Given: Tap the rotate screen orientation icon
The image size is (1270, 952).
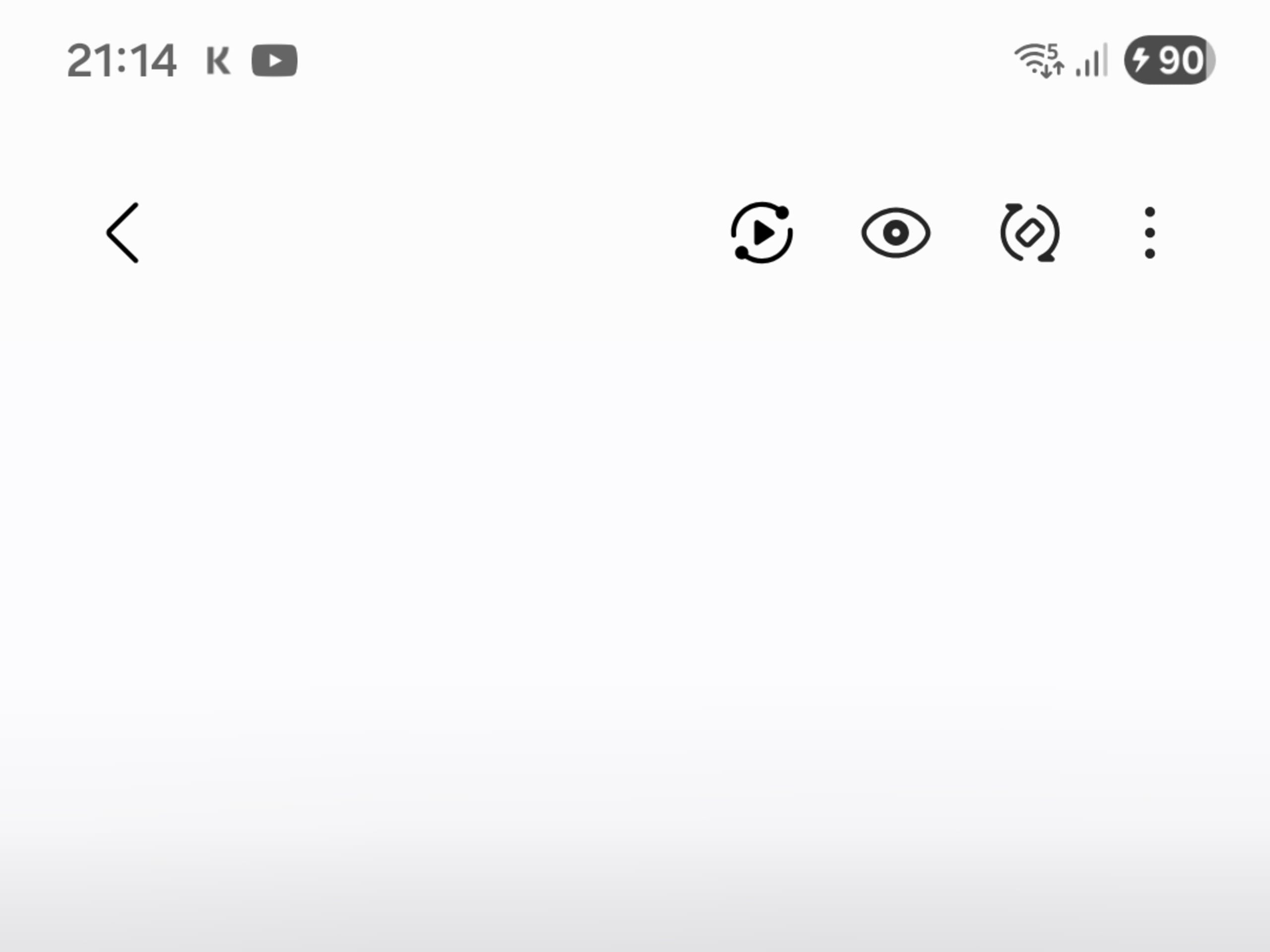Looking at the screenshot, I should pos(1030,233).
